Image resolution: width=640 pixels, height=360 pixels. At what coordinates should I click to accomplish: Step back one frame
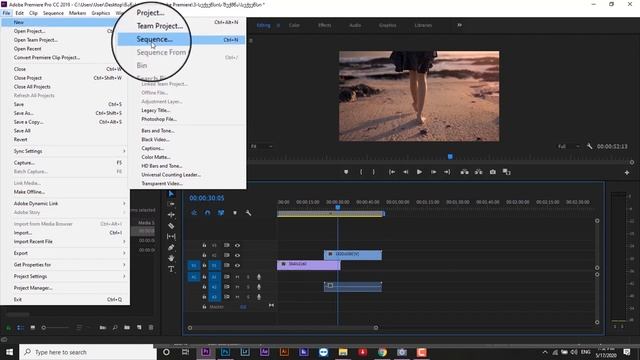(406, 172)
